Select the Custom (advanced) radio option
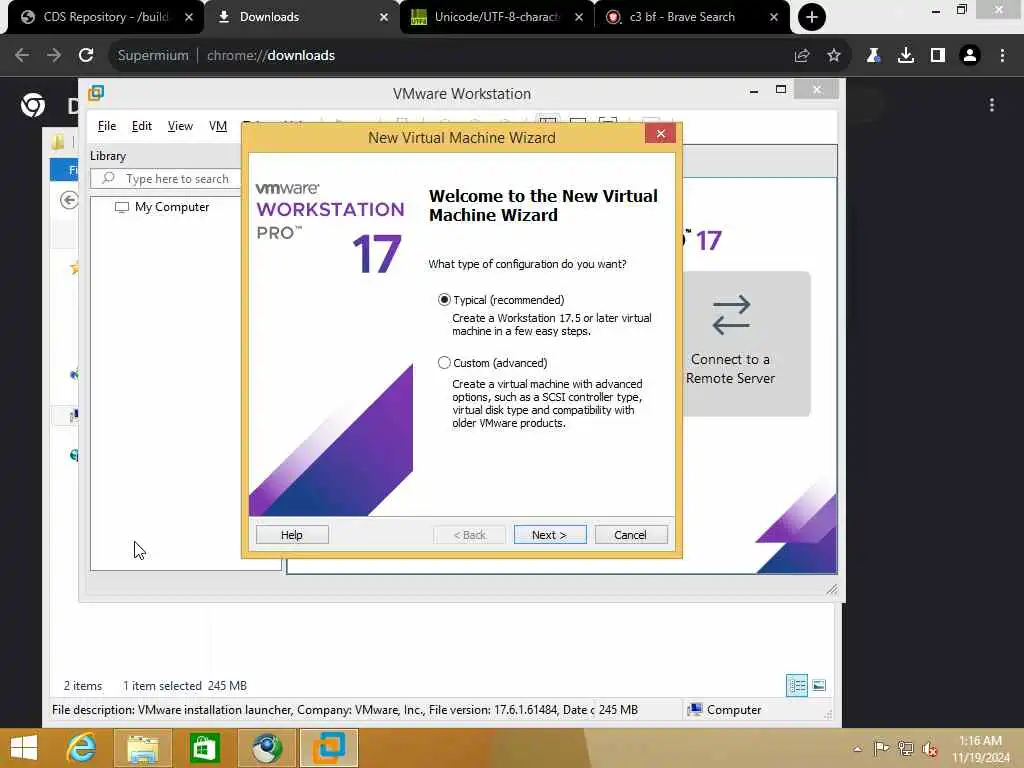The image size is (1024, 768). (444, 362)
